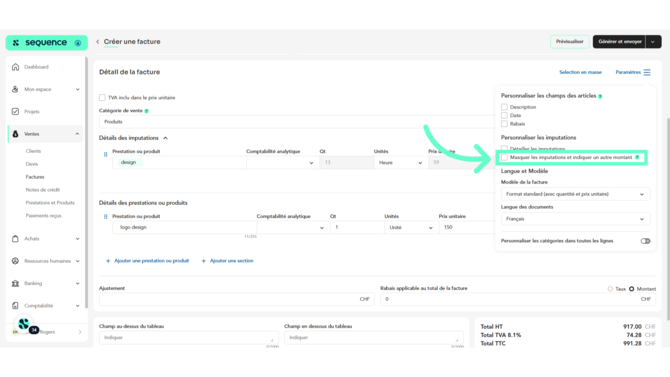Screen dimensions: 670x377
Task: Click the info icon next to Catégorie de vente
Action: coord(147,111)
